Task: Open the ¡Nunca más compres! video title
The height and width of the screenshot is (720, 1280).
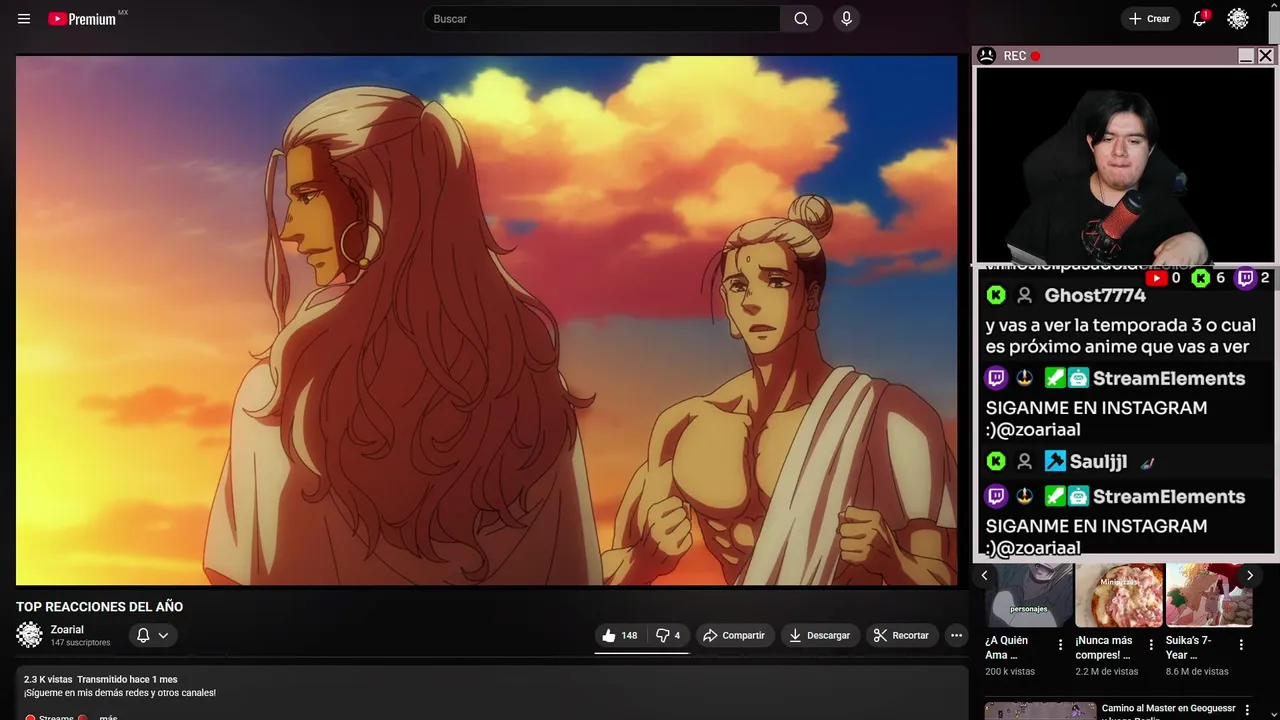Action: tap(1103, 648)
